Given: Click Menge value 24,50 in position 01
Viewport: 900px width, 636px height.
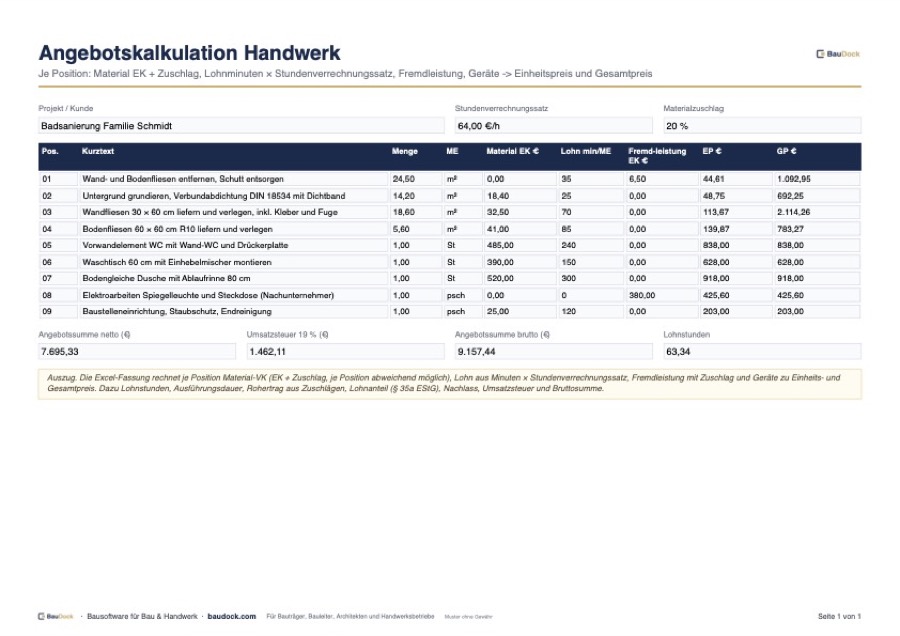Looking at the screenshot, I should click(x=416, y=179).
